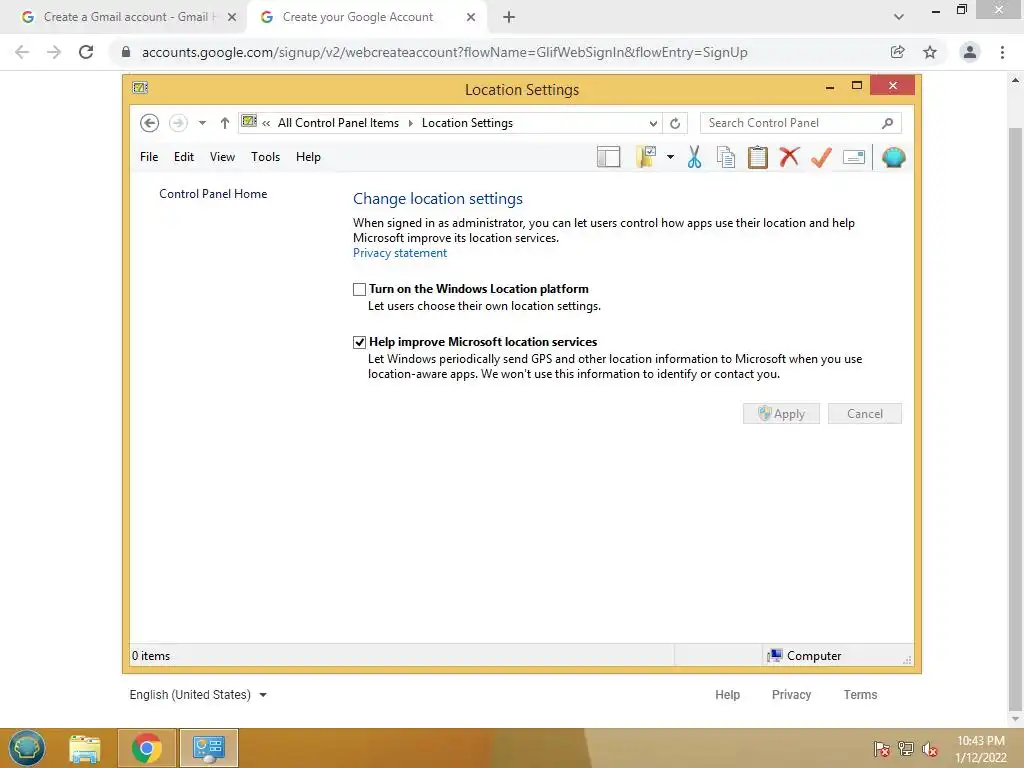
Task: Open Chrome three-dot menu
Action: (x=1002, y=52)
